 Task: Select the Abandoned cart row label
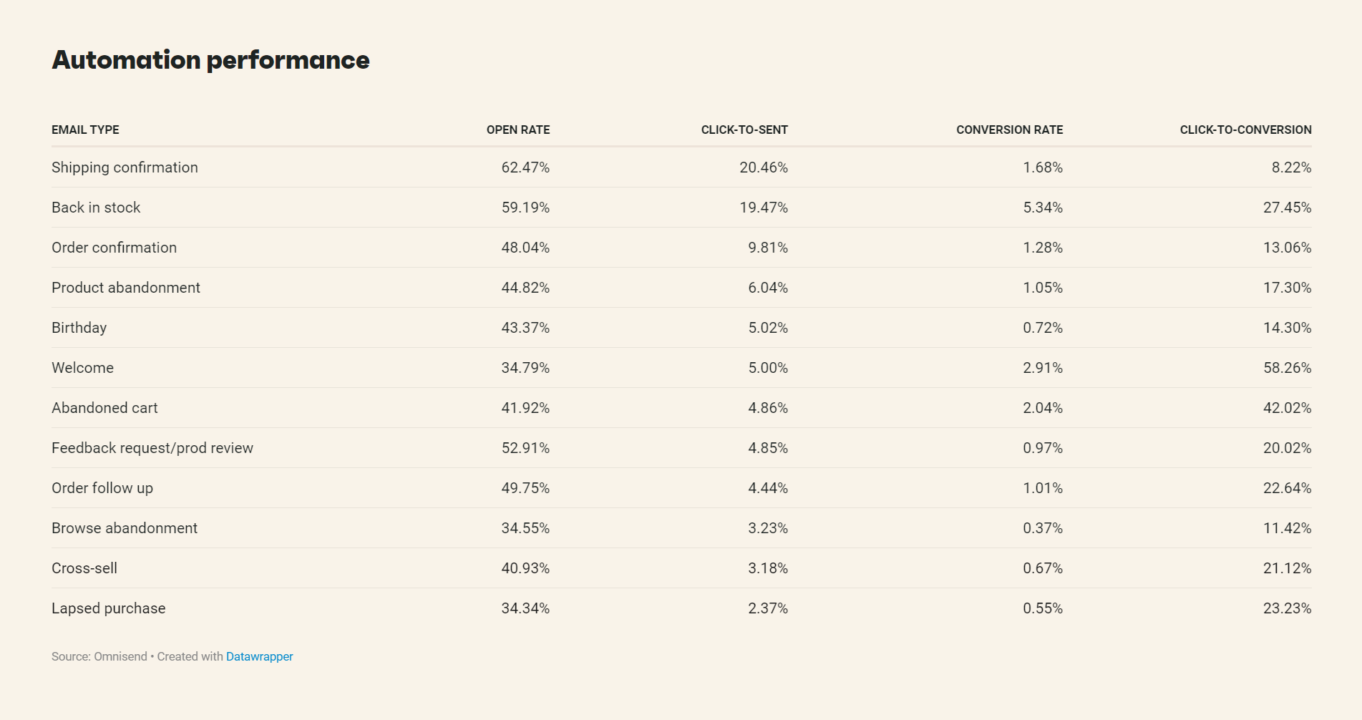105,408
